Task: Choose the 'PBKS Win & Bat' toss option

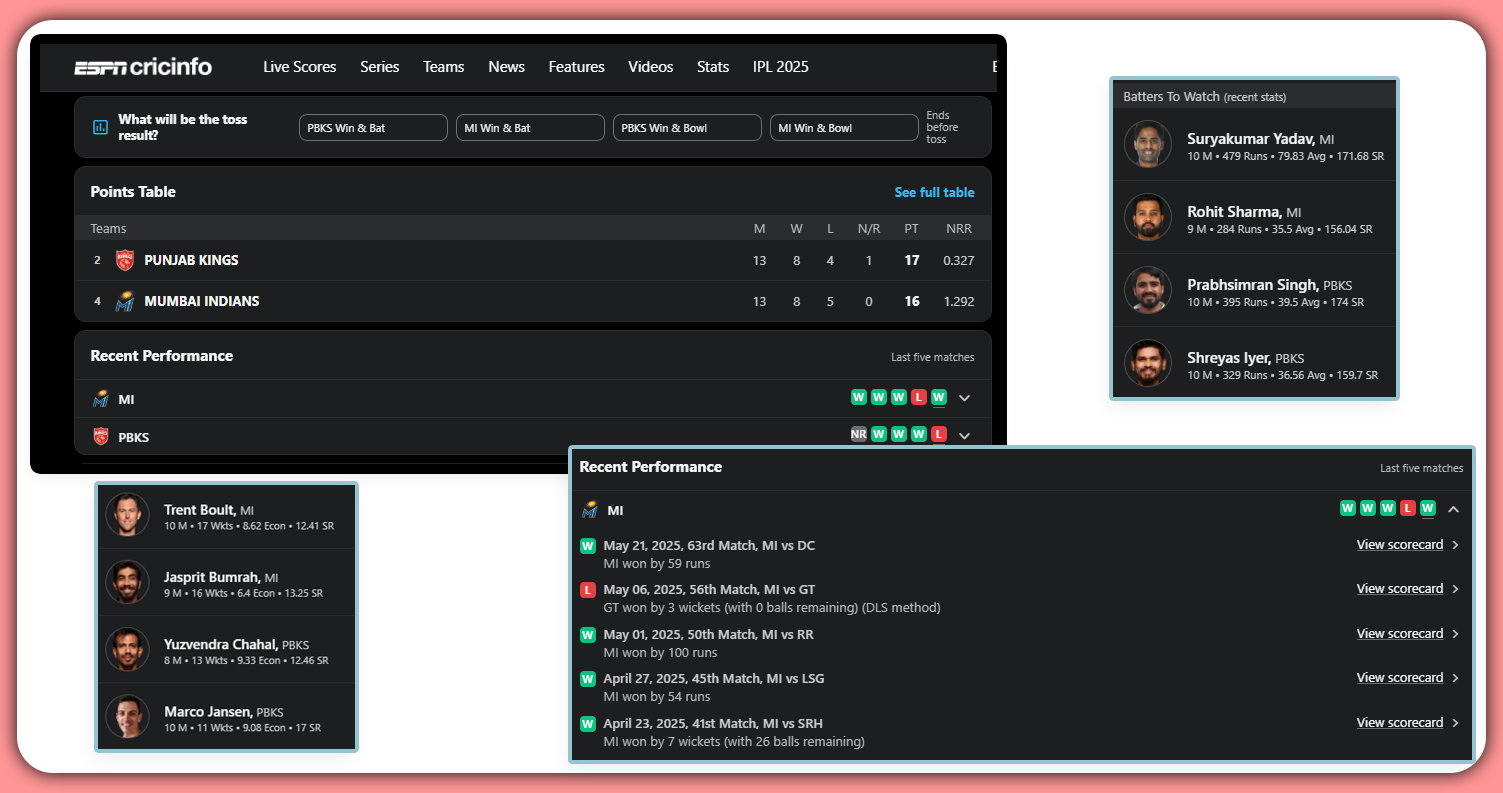Action: coord(373,128)
